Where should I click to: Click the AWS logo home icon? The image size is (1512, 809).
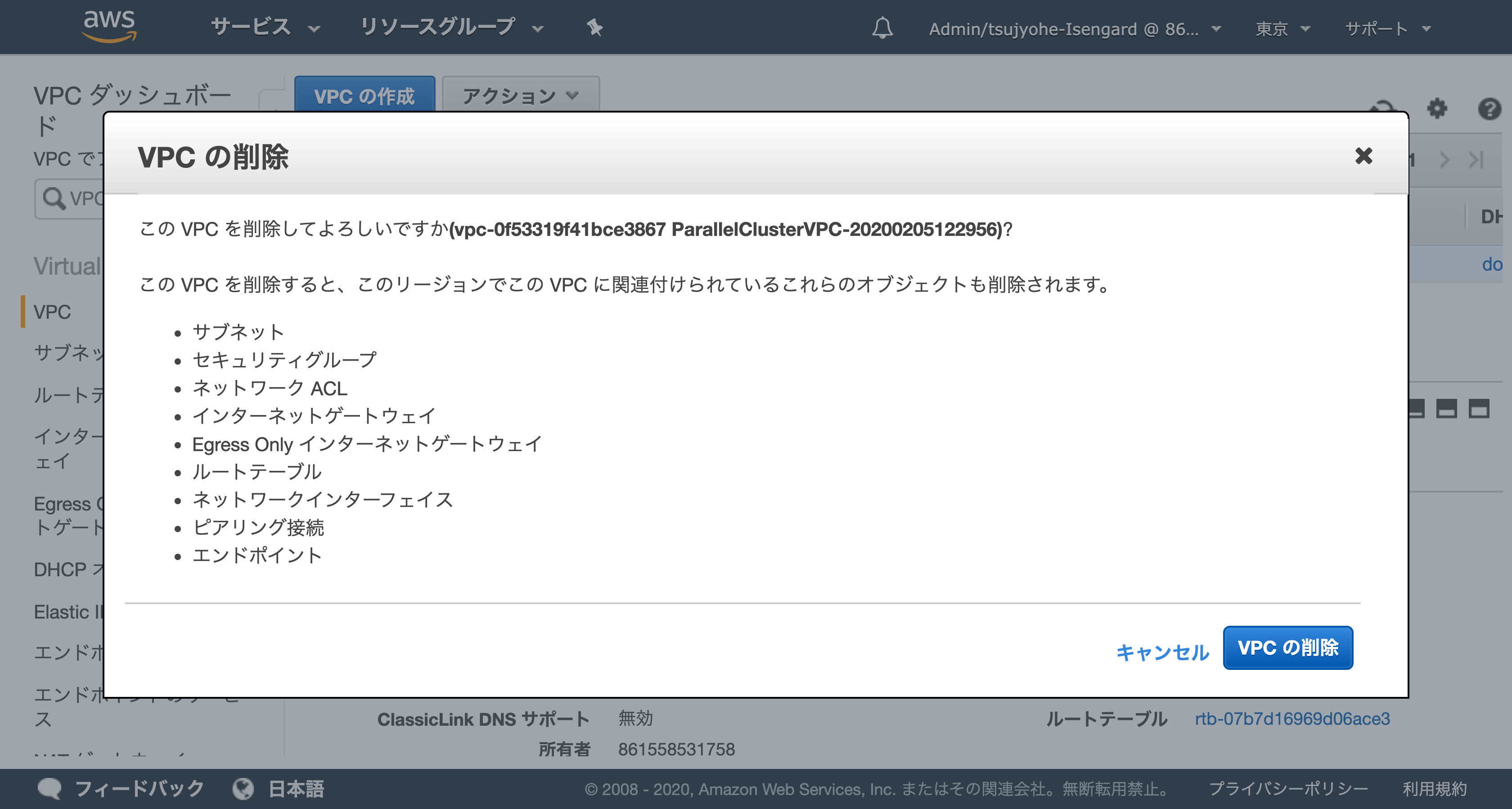coord(110,27)
